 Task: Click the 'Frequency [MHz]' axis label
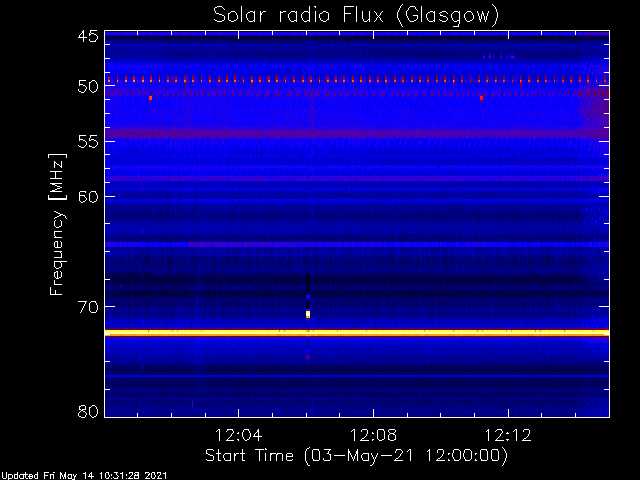(57, 224)
